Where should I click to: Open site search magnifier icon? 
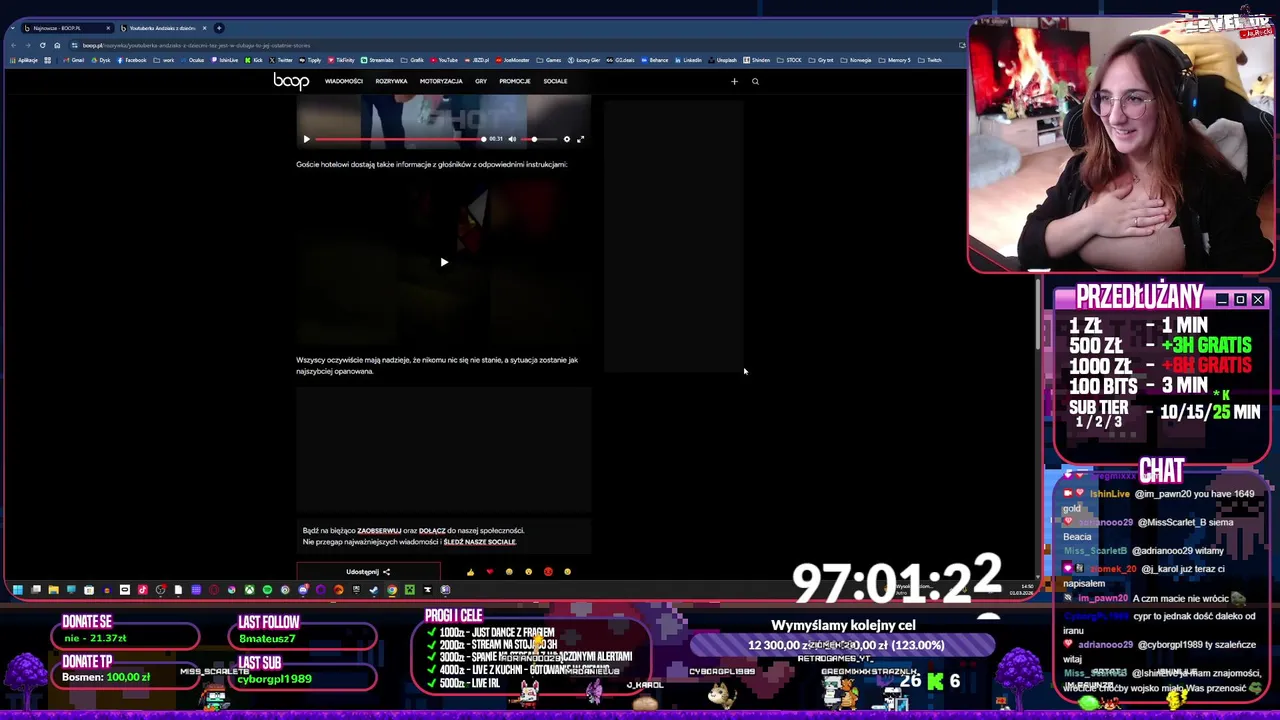[755, 81]
